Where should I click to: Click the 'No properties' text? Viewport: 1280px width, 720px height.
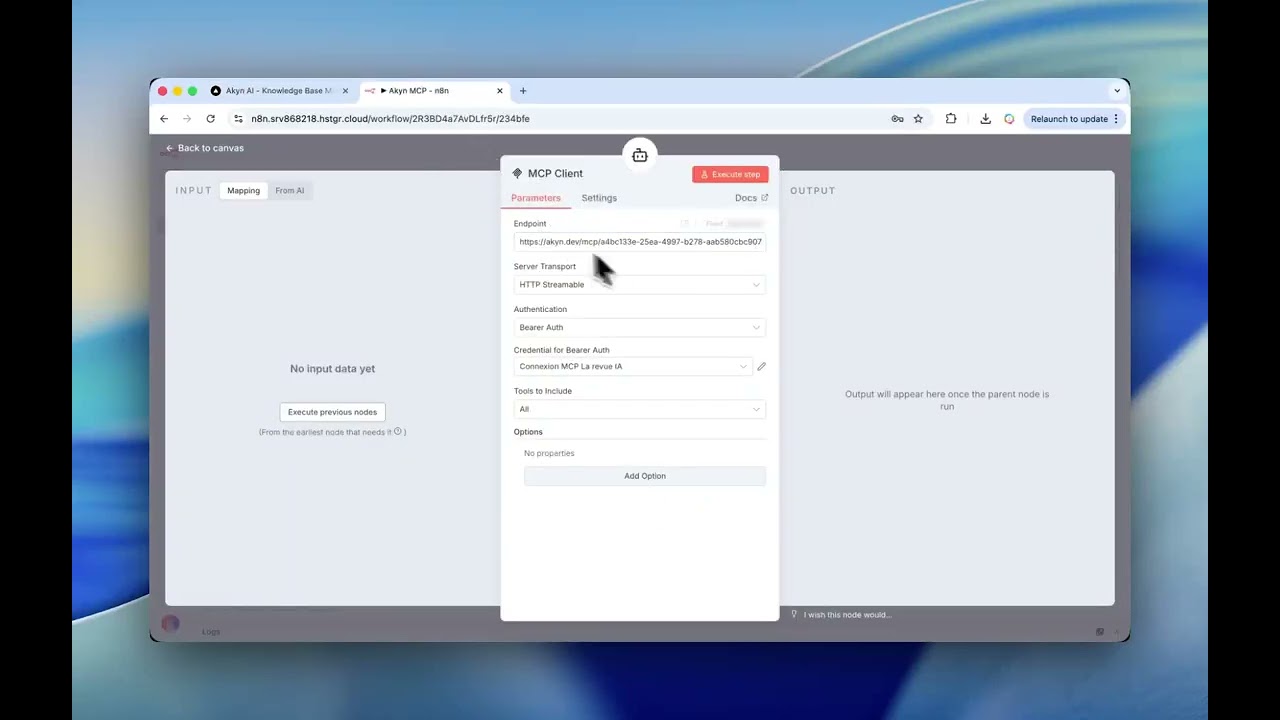click(549, 454)
